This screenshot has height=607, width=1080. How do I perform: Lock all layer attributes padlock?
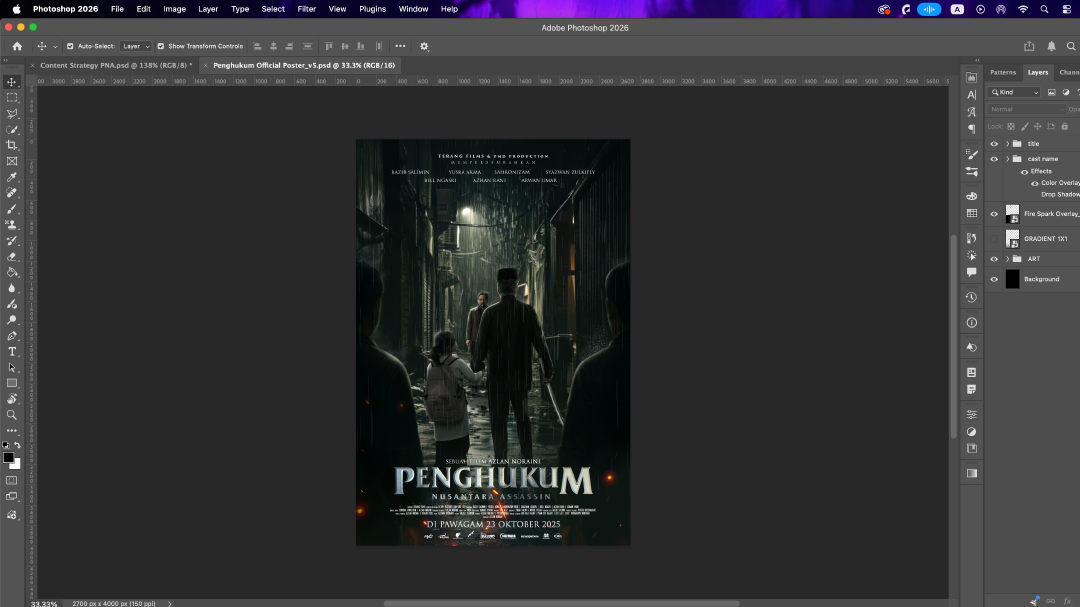1064,127
